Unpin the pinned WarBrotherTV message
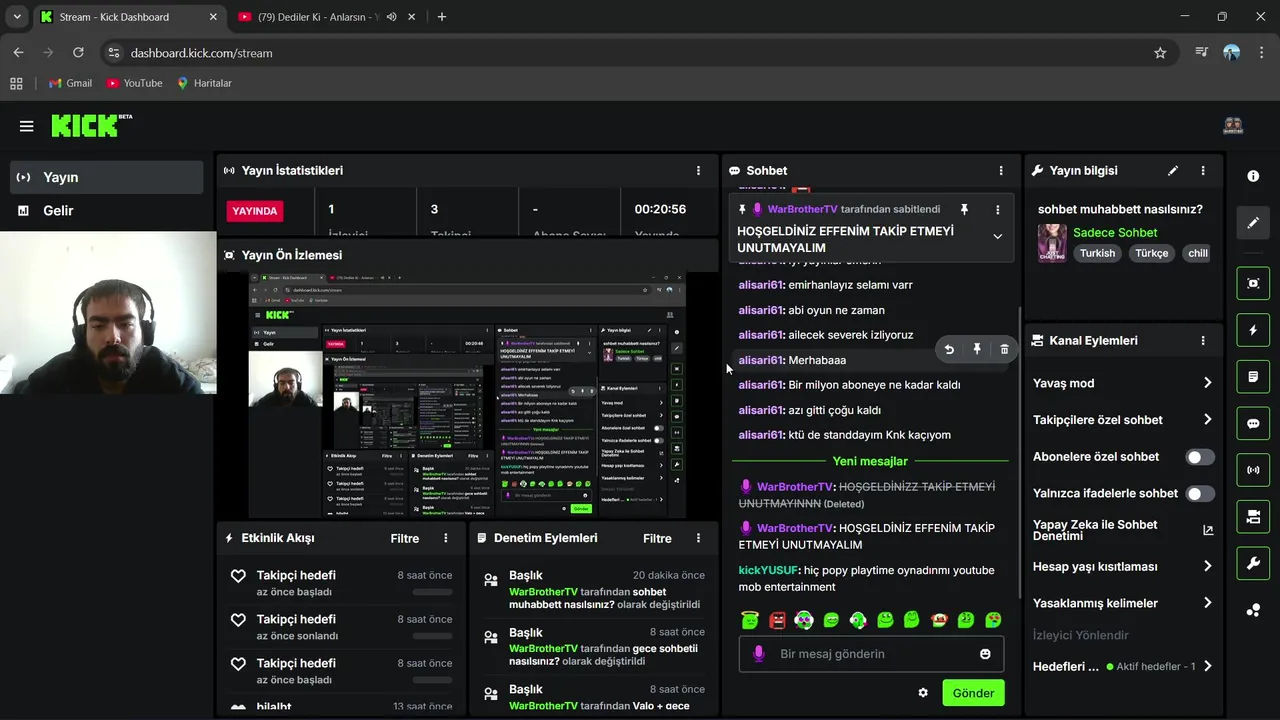Viewport: 1280px width, 720px height. pyautogui.click(x=964, y=210)
